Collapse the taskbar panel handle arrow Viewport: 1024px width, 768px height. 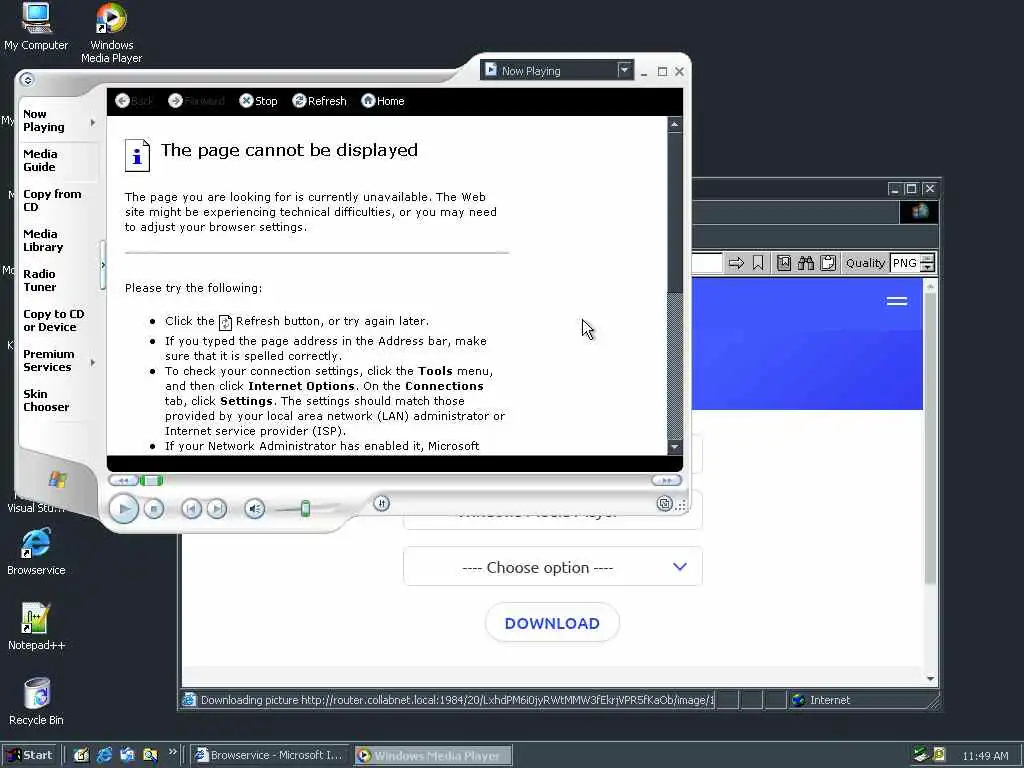click(x=103, y=265)
